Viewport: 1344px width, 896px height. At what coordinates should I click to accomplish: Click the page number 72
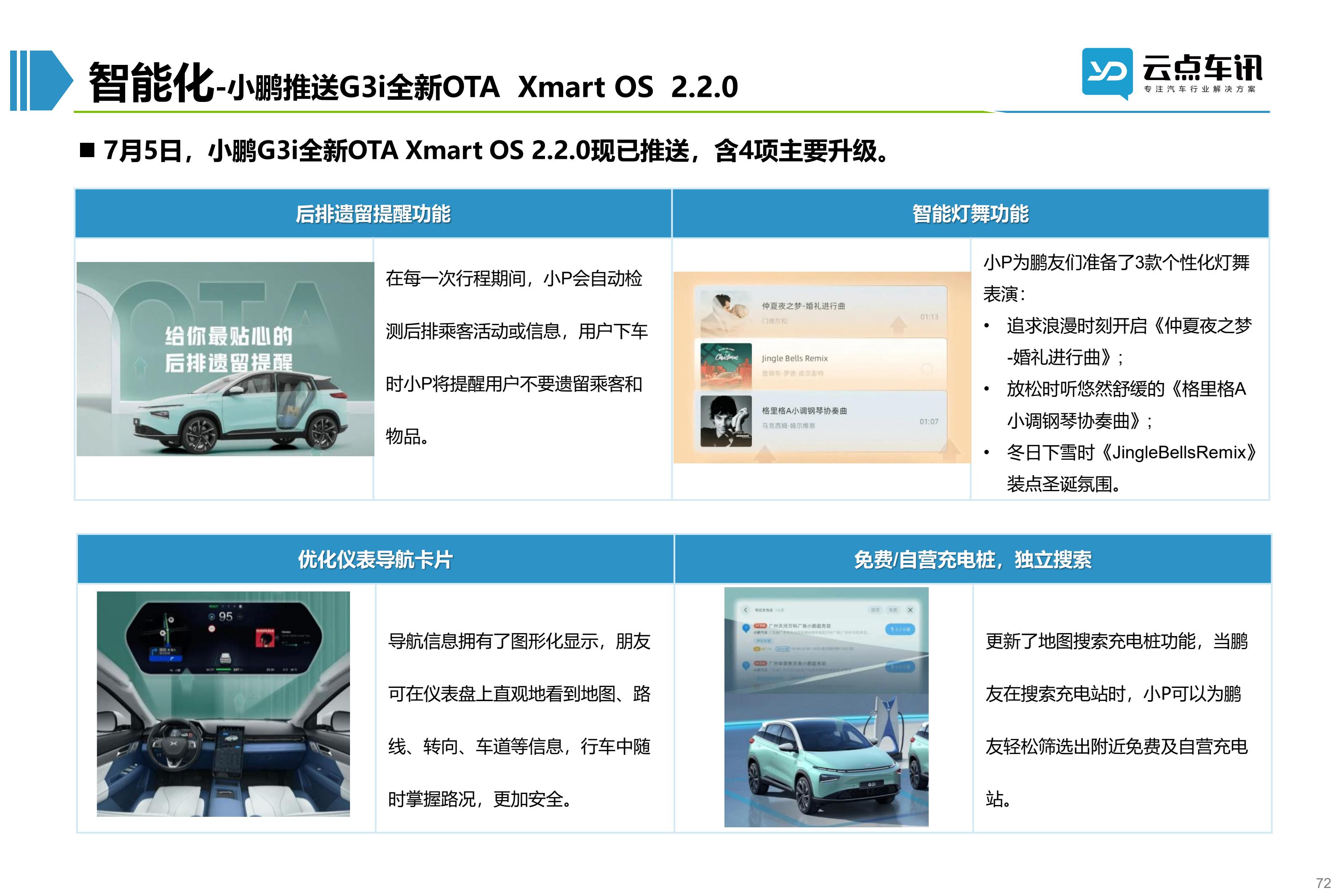pos(1323,883)
